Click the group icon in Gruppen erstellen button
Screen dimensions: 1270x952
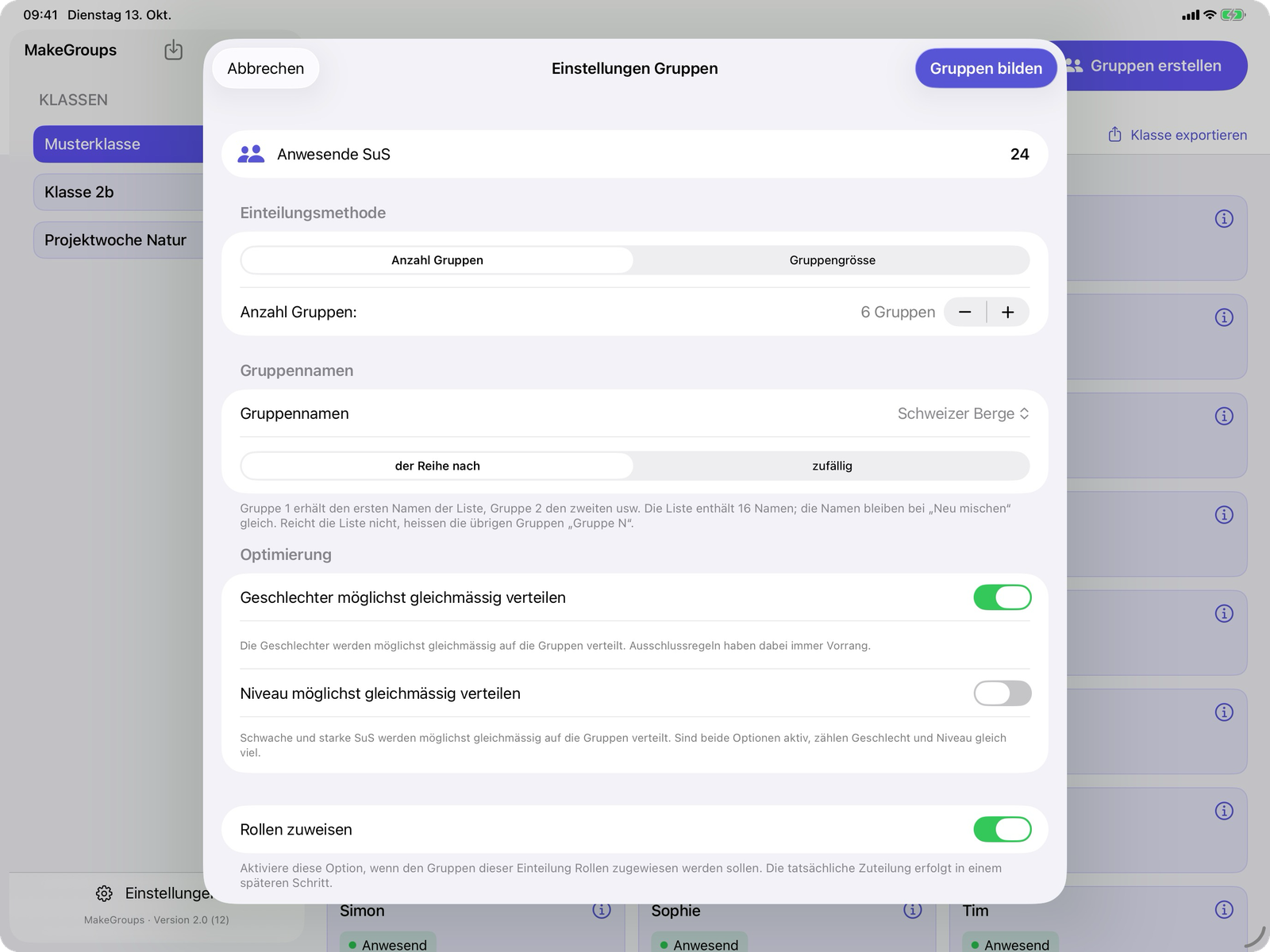pos(1074,66)
